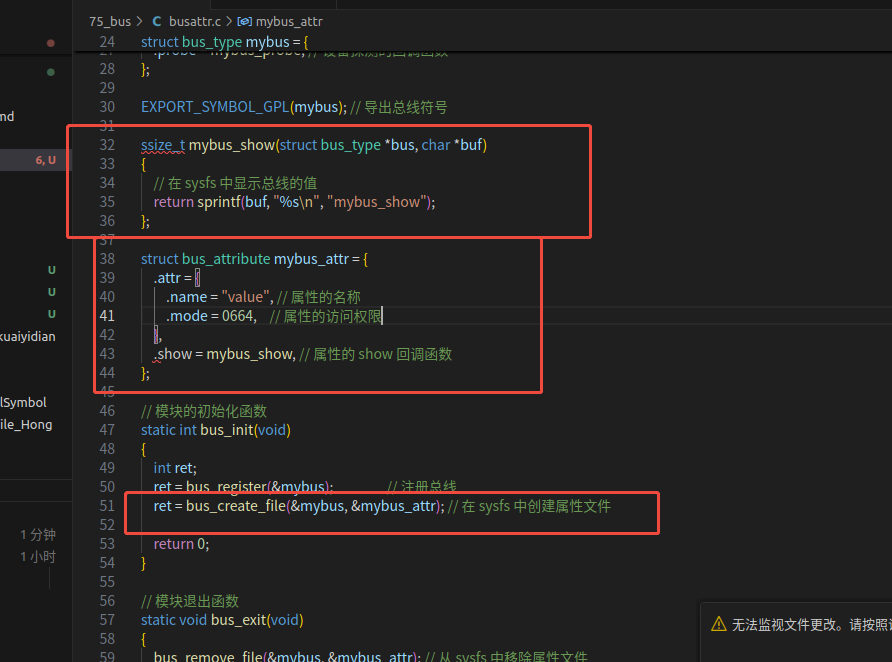892x662 pixels.
Task: Click the symbol icon before mybus_attr
Action: 245,22
